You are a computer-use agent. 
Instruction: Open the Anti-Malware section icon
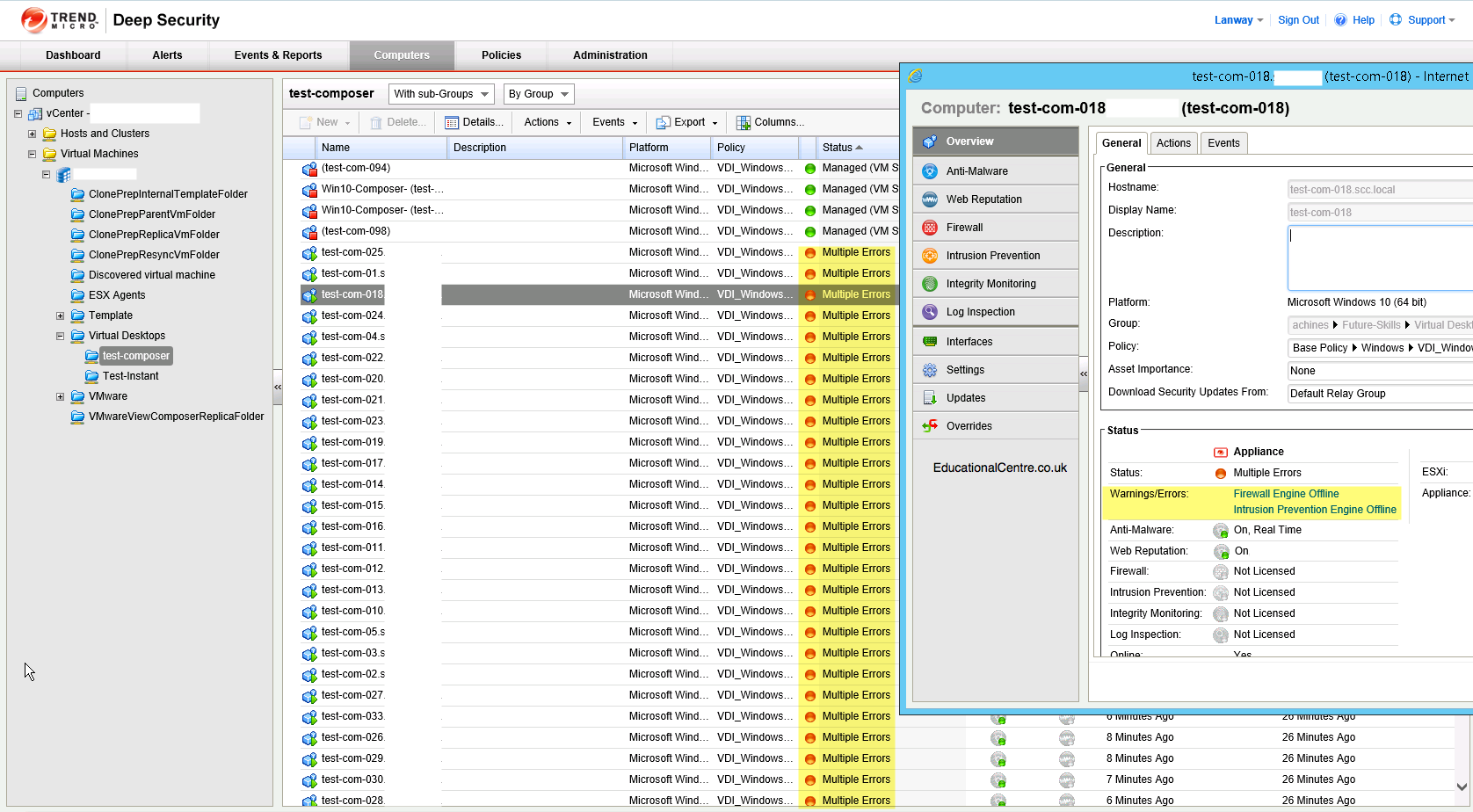point(930,171)
